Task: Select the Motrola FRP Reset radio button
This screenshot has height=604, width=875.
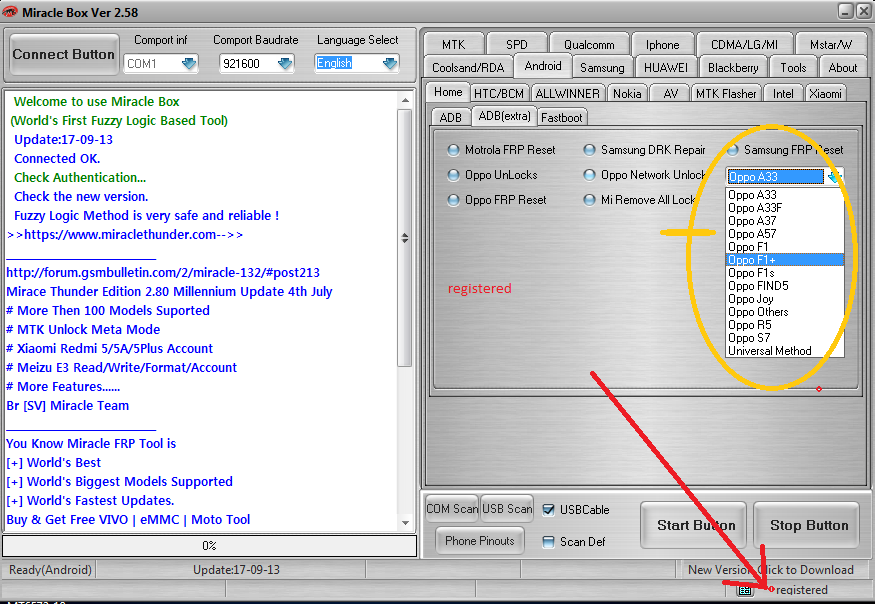Action: point(454,150)
